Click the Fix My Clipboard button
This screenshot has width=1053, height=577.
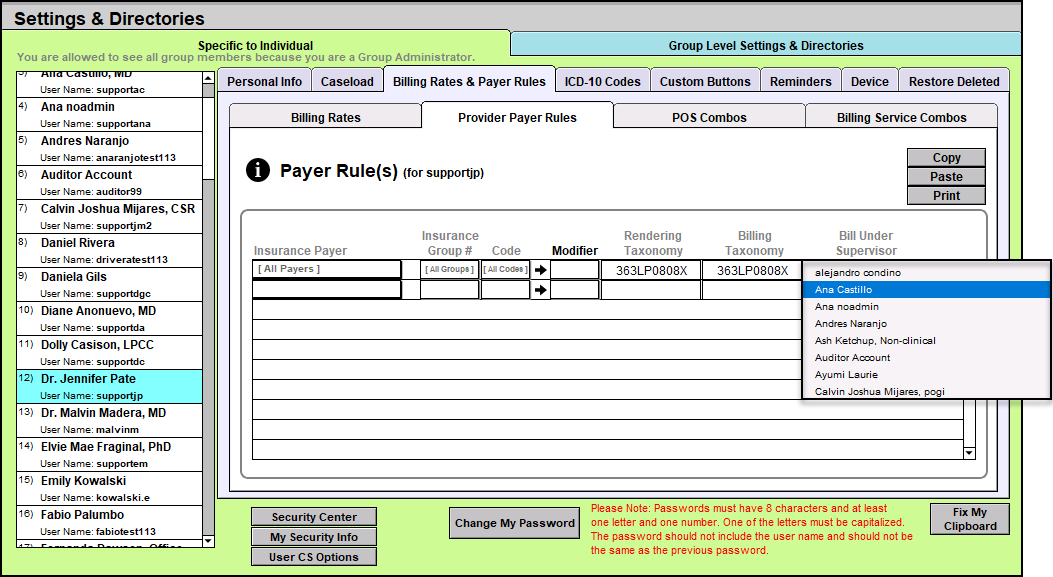click(x=969, y=519)
